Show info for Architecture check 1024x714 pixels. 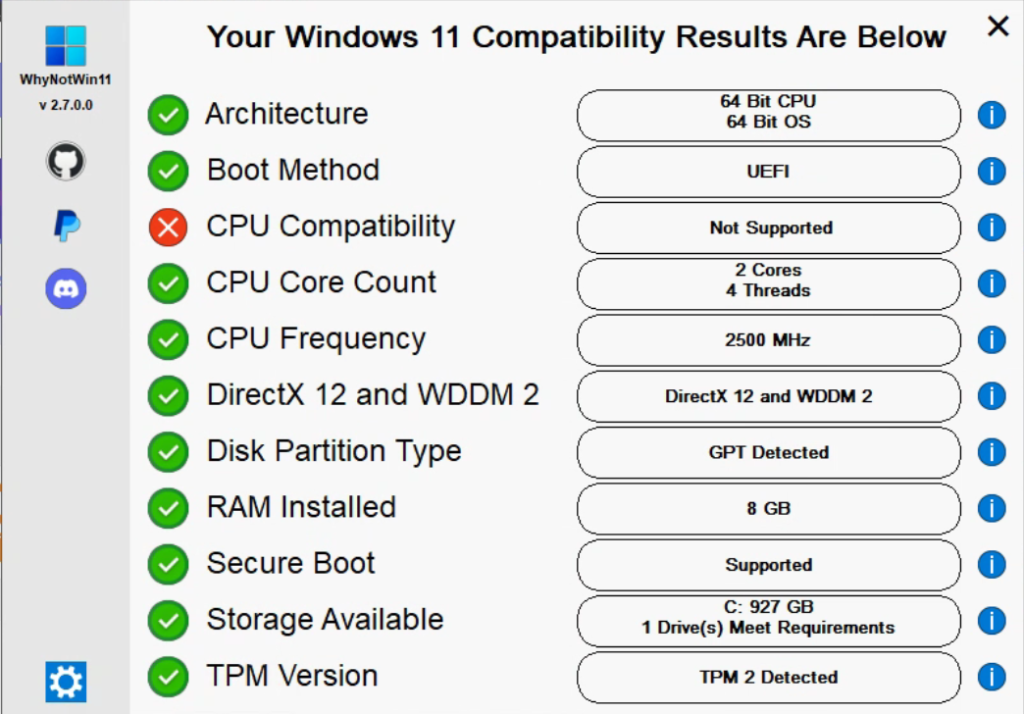991,115
